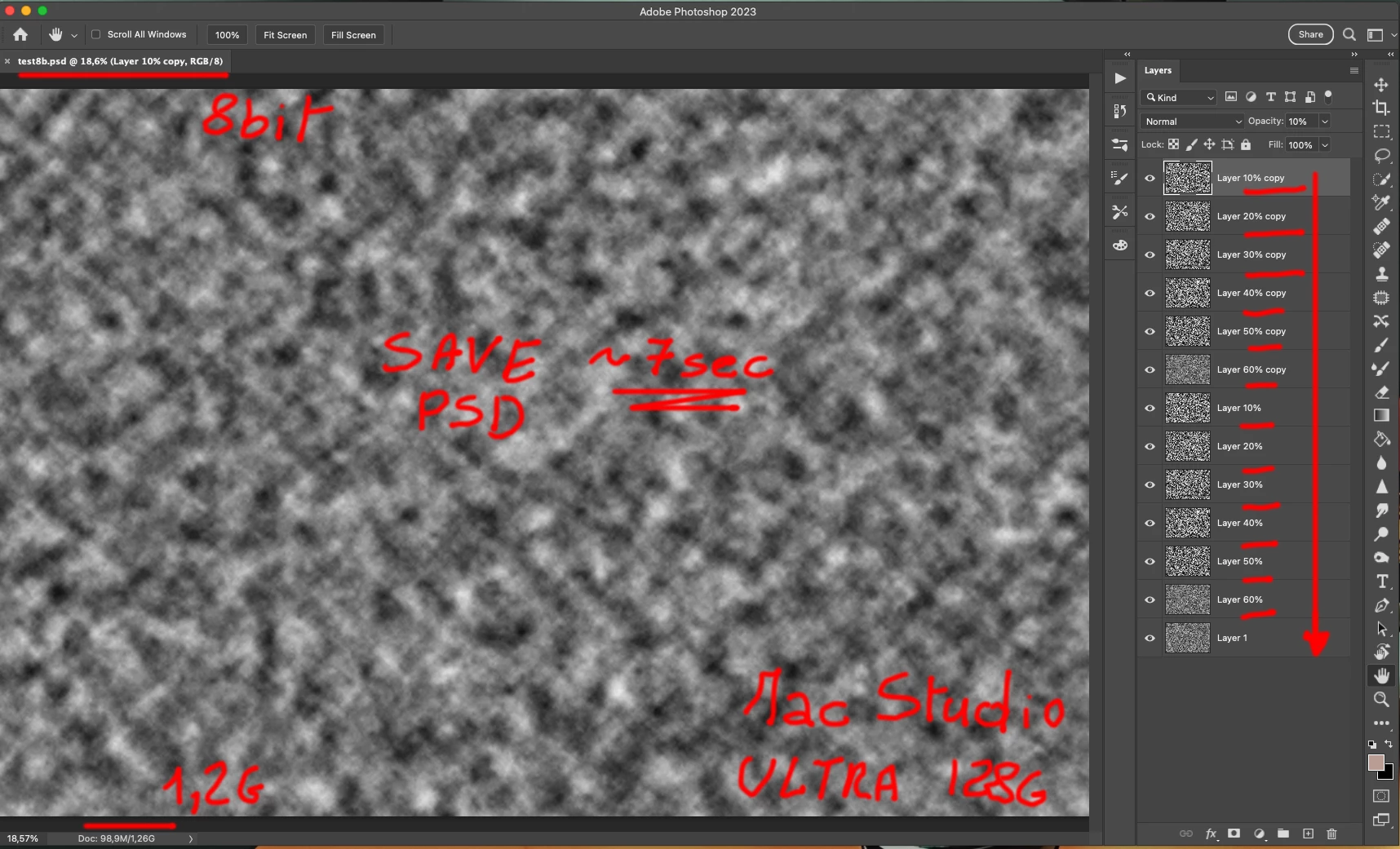
Task: Hide the Layer 60% copy layer
Action: [x=1150, y=369]
